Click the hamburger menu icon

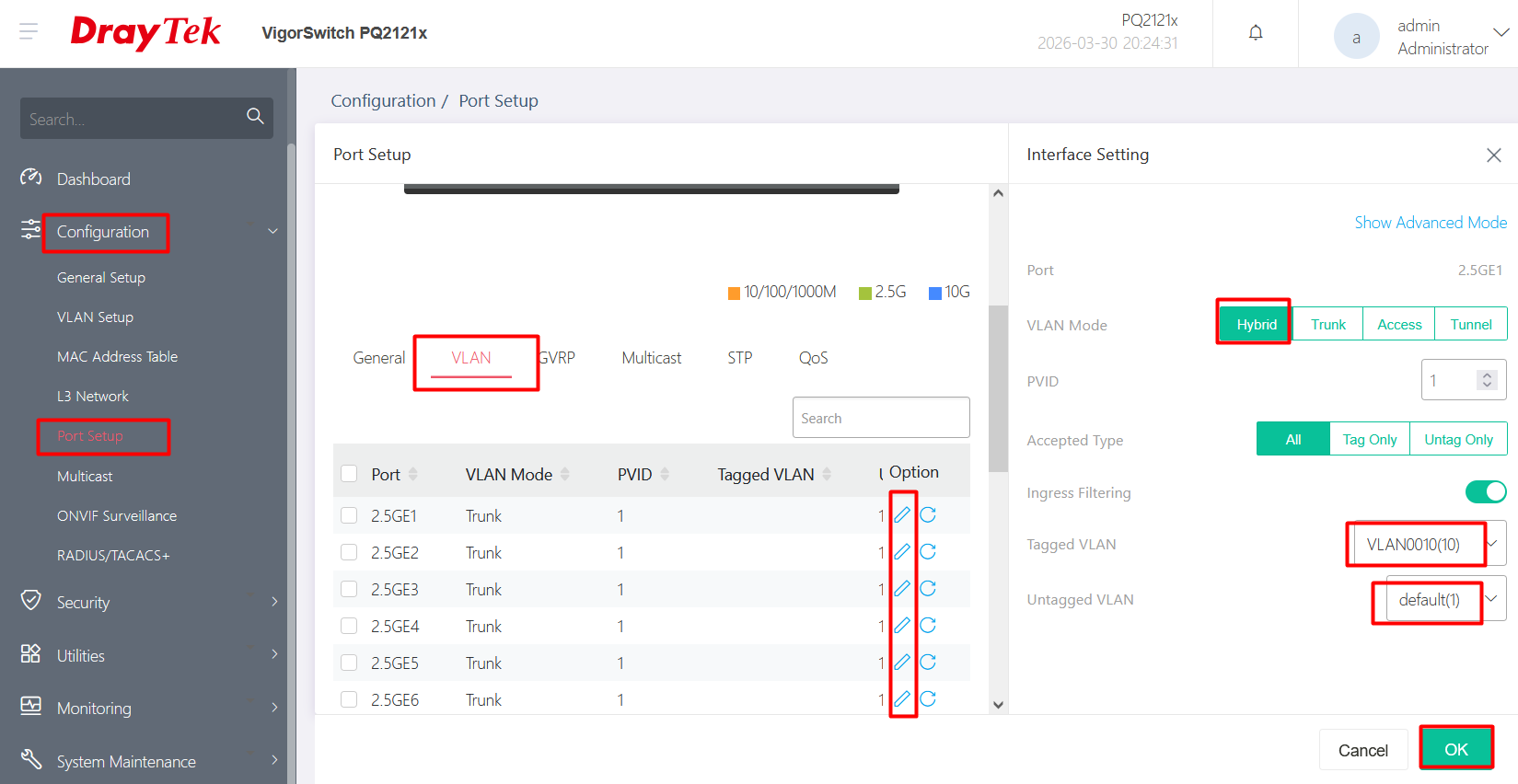pyautogui.click(x=29, y=32)
